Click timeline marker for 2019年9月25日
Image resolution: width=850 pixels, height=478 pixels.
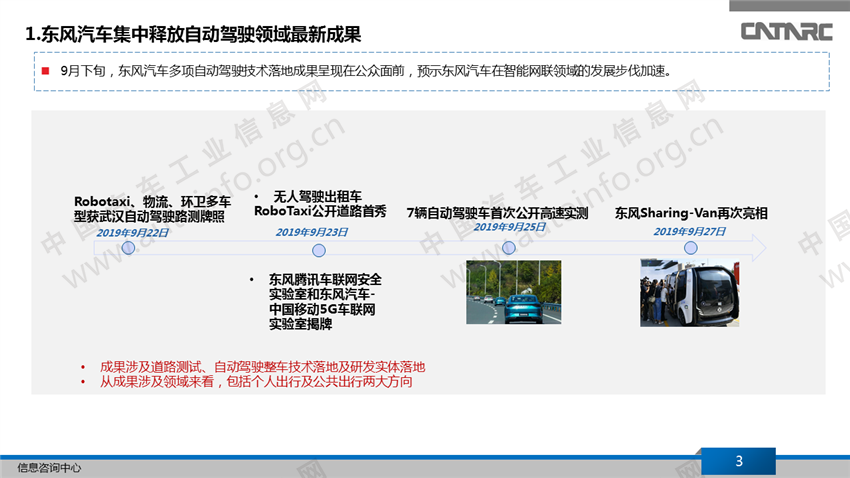click(508, 248)
